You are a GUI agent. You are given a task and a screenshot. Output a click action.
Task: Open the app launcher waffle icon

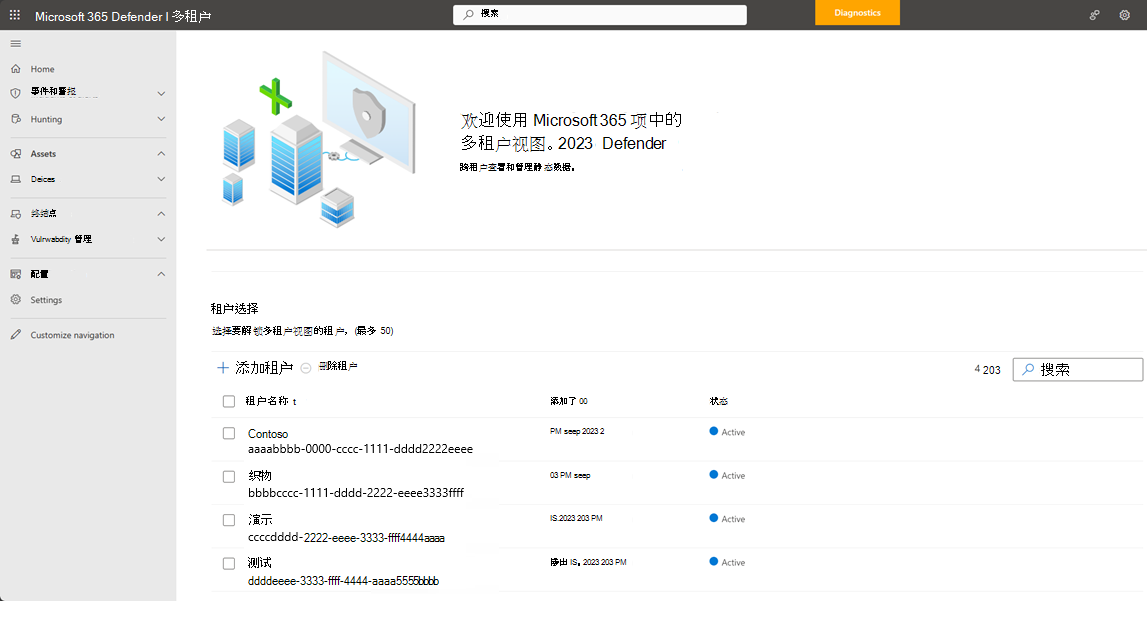tap(15, 15)
